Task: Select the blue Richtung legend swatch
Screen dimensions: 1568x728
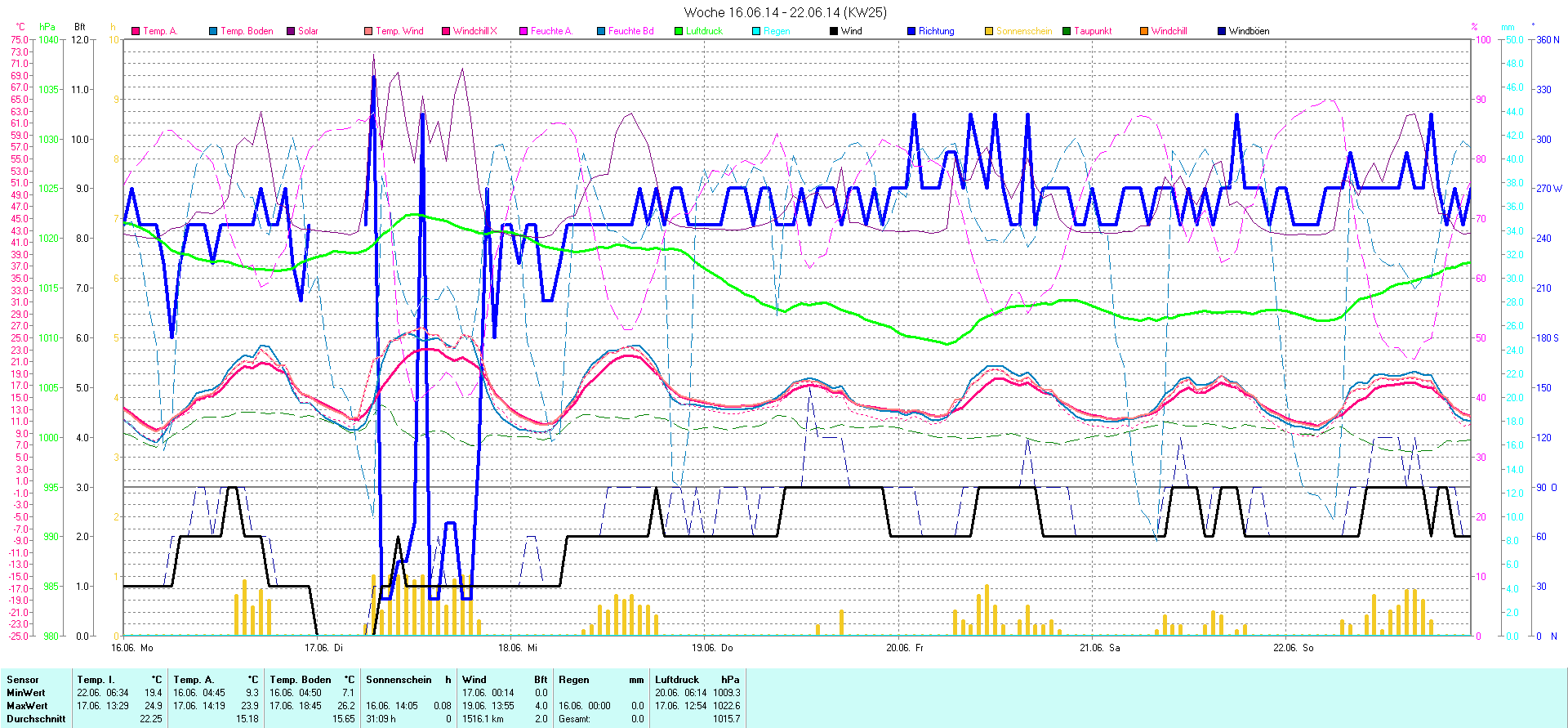Action: 911,31
